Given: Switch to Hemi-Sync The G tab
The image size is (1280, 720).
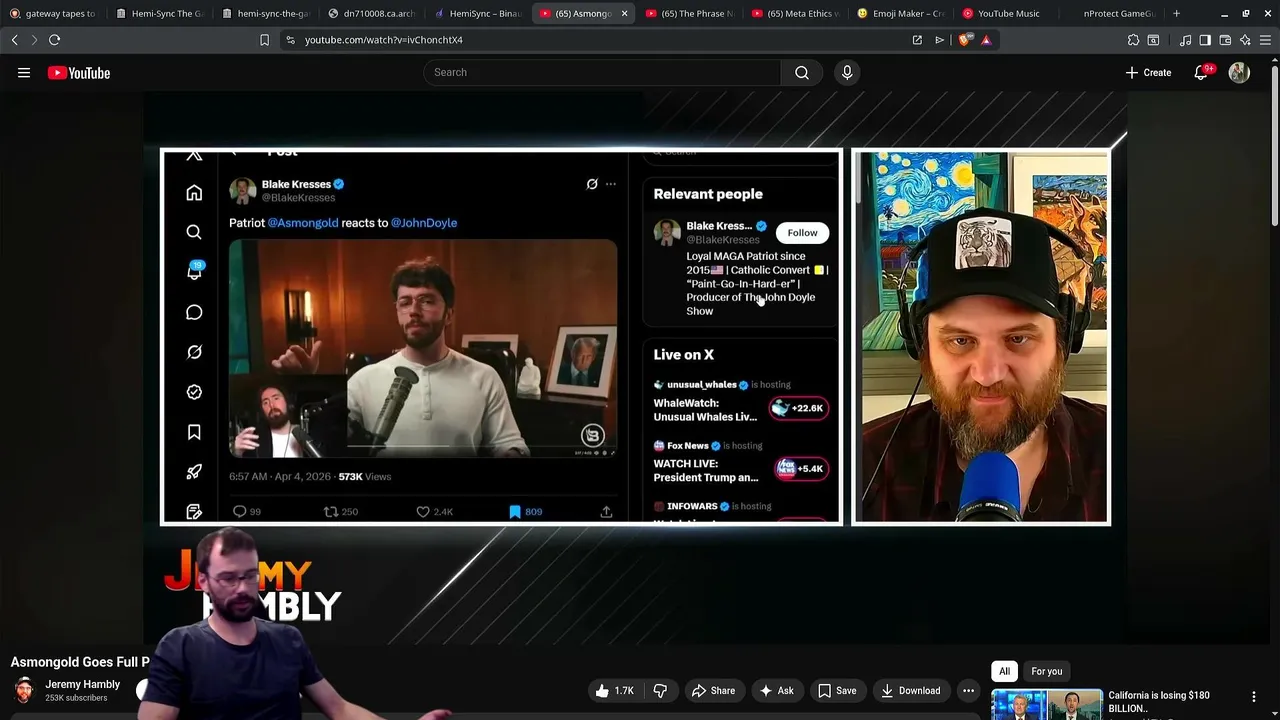Looking at the screenshot, I should coord(159,14).
